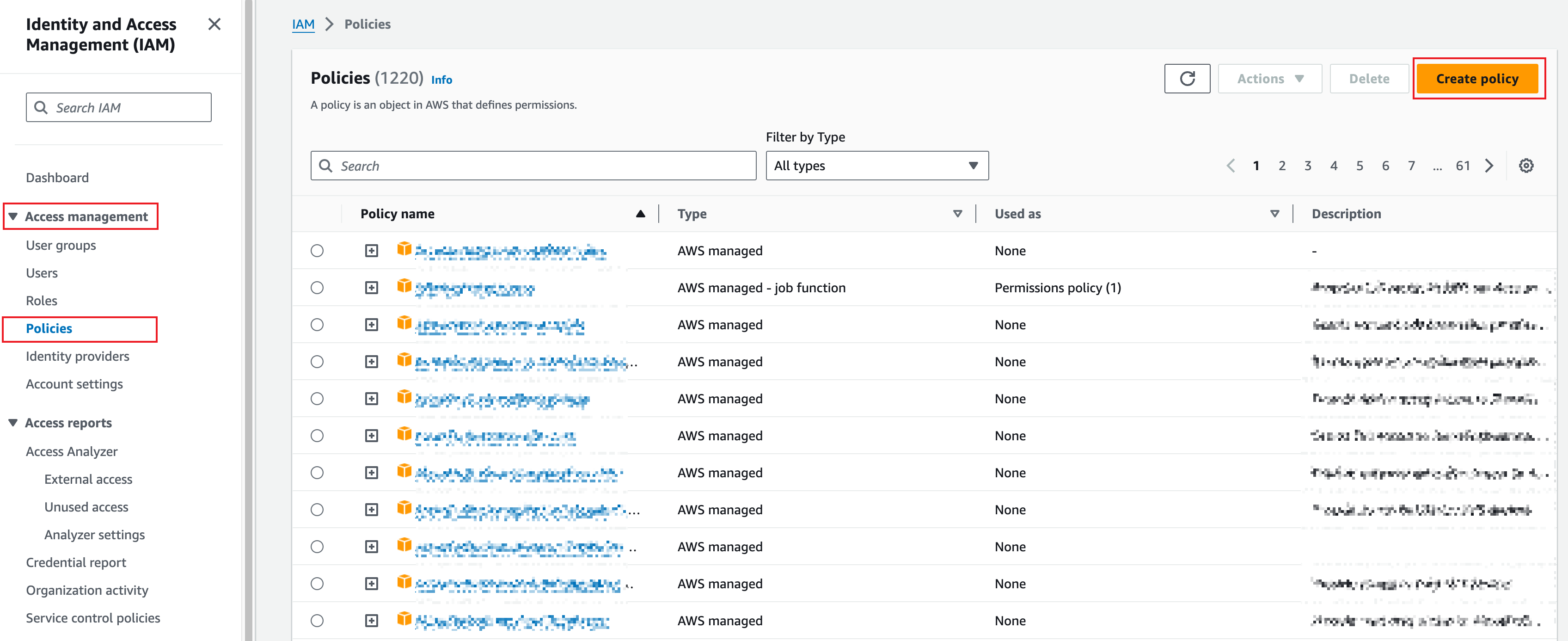Click the Create policy button
Viewport: 1568px width, 641px height.
[1477, 79]
